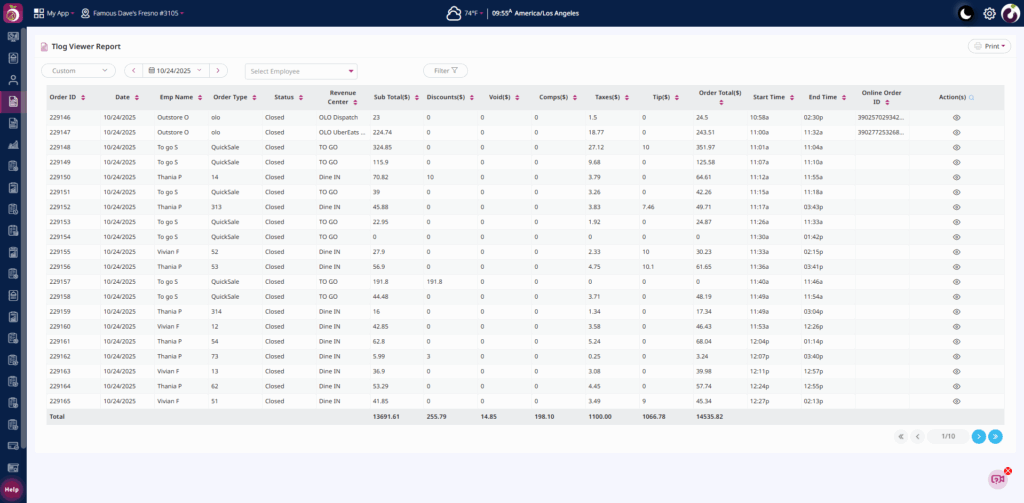The image size is (1024, 503).
Task: Click the video help icon
Action: pos(997,479)
